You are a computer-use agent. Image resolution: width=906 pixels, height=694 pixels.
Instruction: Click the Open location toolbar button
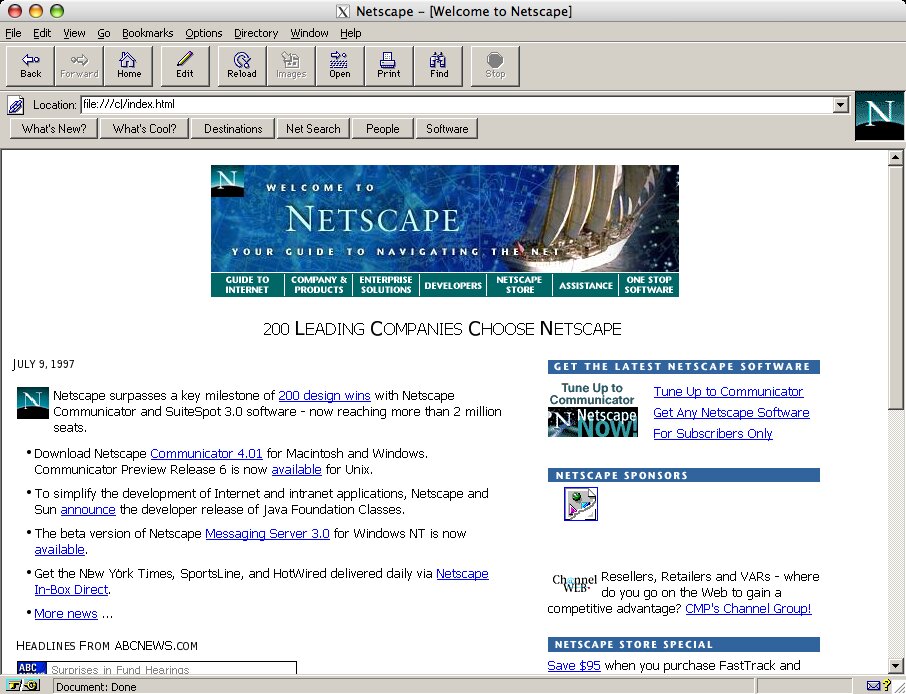(x=340, y=66)
